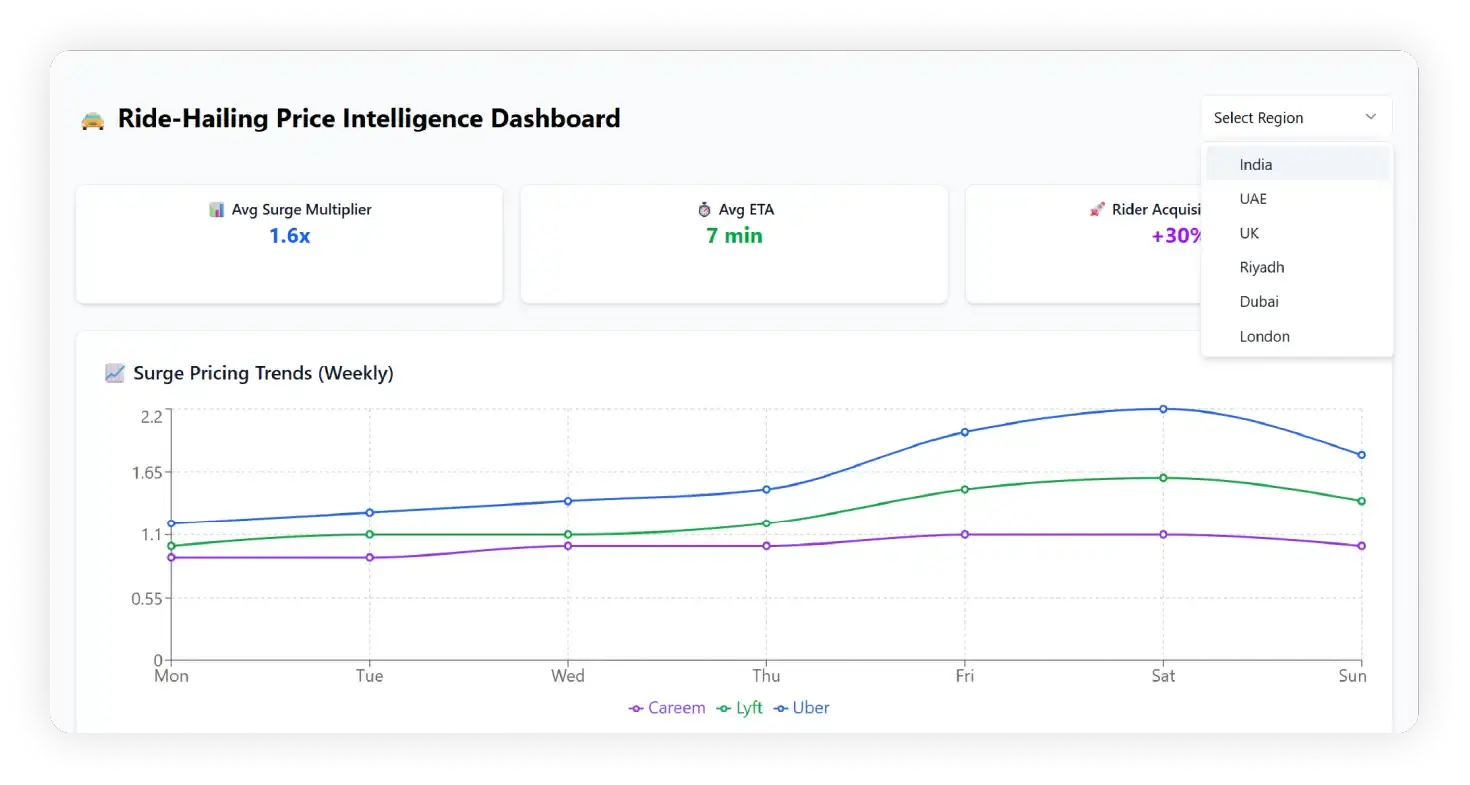Click the 7 min average ETA value

(x=734, y=236)
